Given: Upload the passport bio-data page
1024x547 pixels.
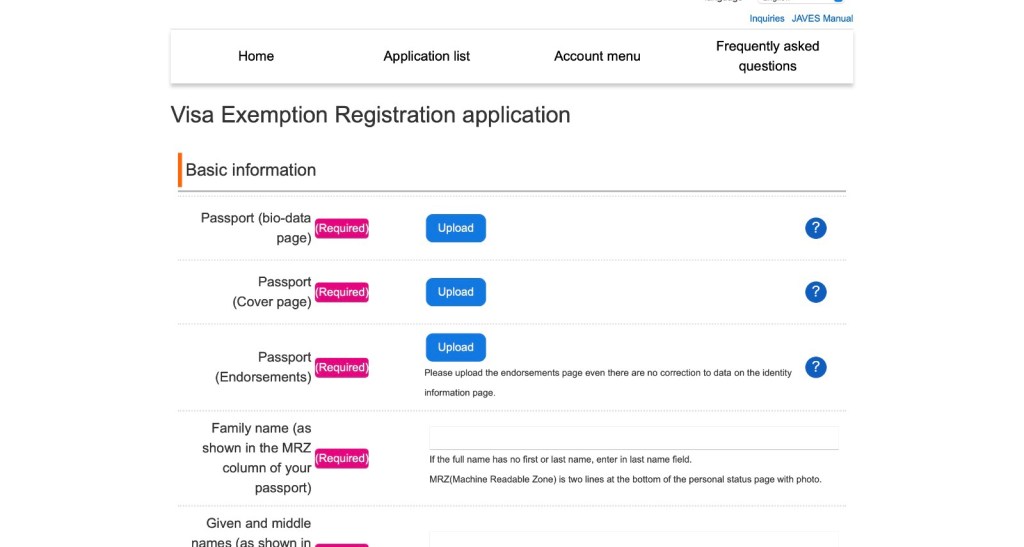Looking at the screenshot, I should 455,228.
